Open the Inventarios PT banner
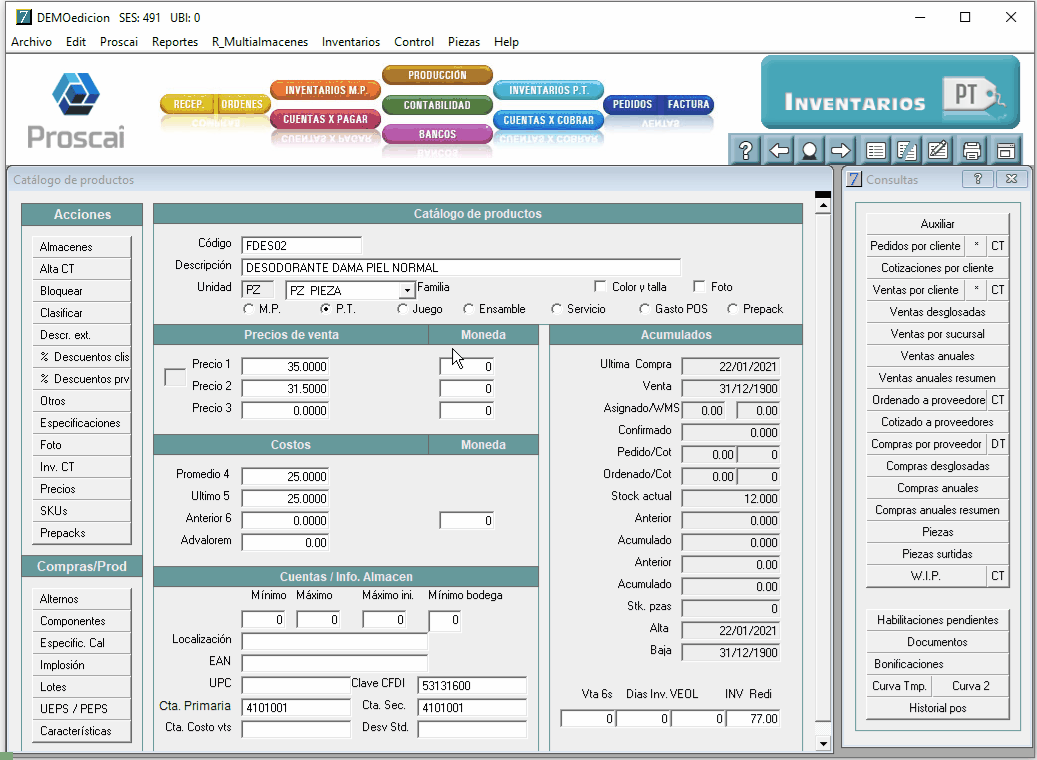This screenshot has width=1037, height=760. [890, 93]
